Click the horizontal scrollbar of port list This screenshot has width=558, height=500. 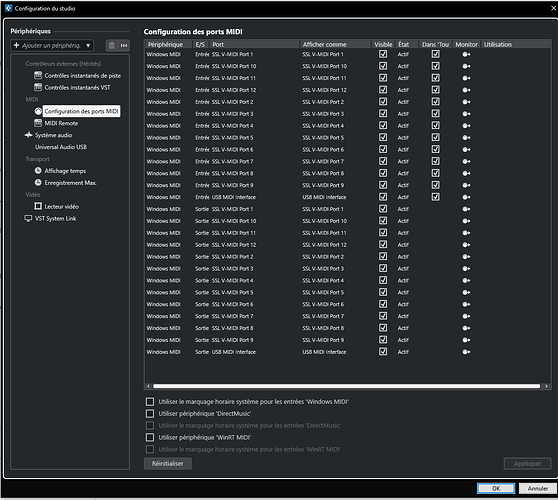point(347,386)
